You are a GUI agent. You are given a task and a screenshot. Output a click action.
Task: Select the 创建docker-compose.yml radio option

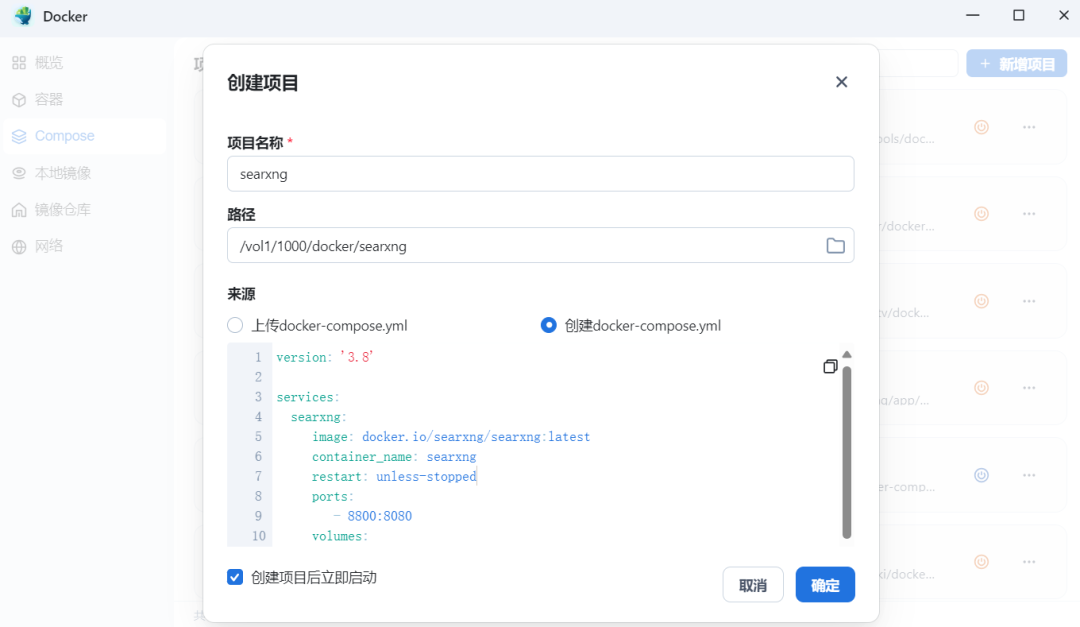click(548, 324)
